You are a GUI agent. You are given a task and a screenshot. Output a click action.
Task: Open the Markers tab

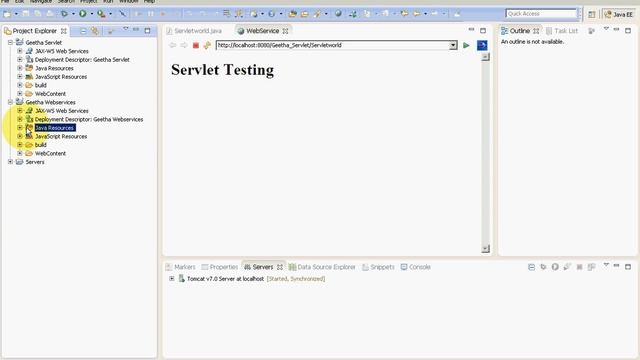180,267
